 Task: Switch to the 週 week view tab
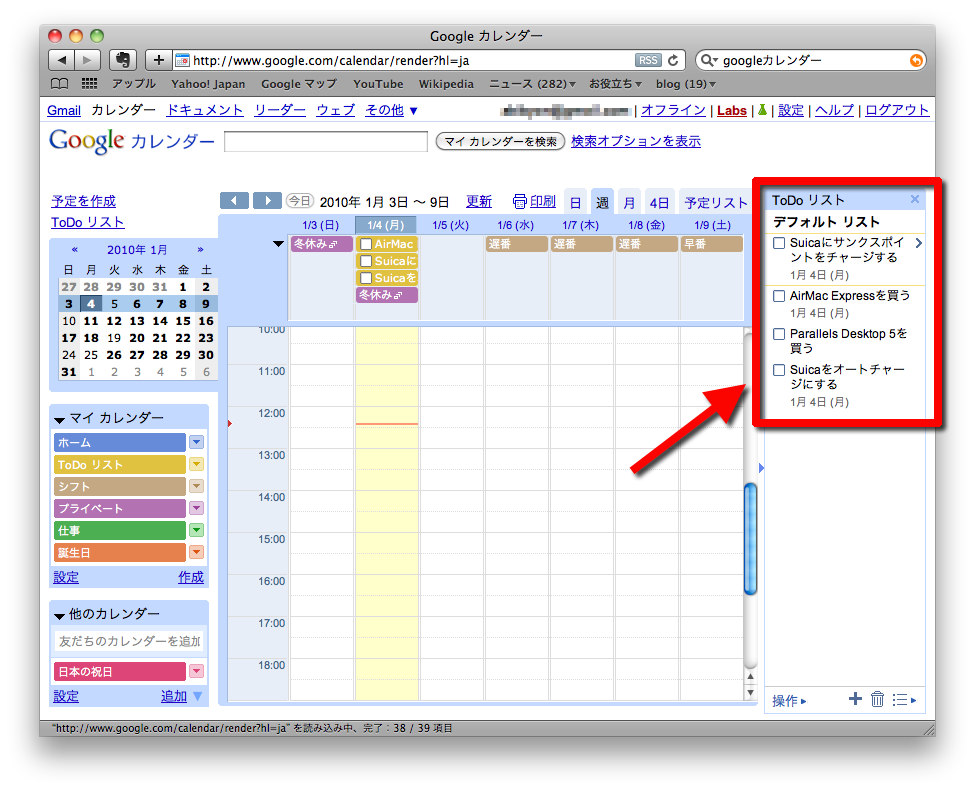602,201
